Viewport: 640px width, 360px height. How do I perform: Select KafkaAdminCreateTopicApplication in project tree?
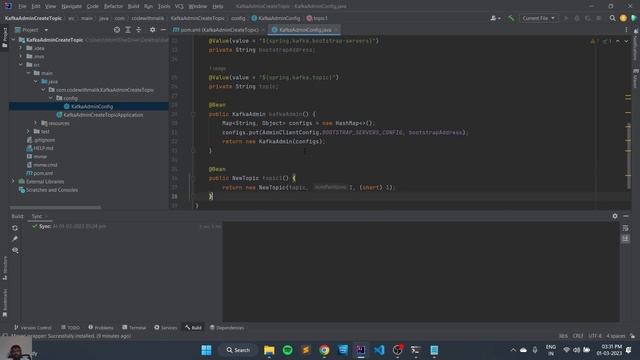pyautogui.click(x=100, y=115)
